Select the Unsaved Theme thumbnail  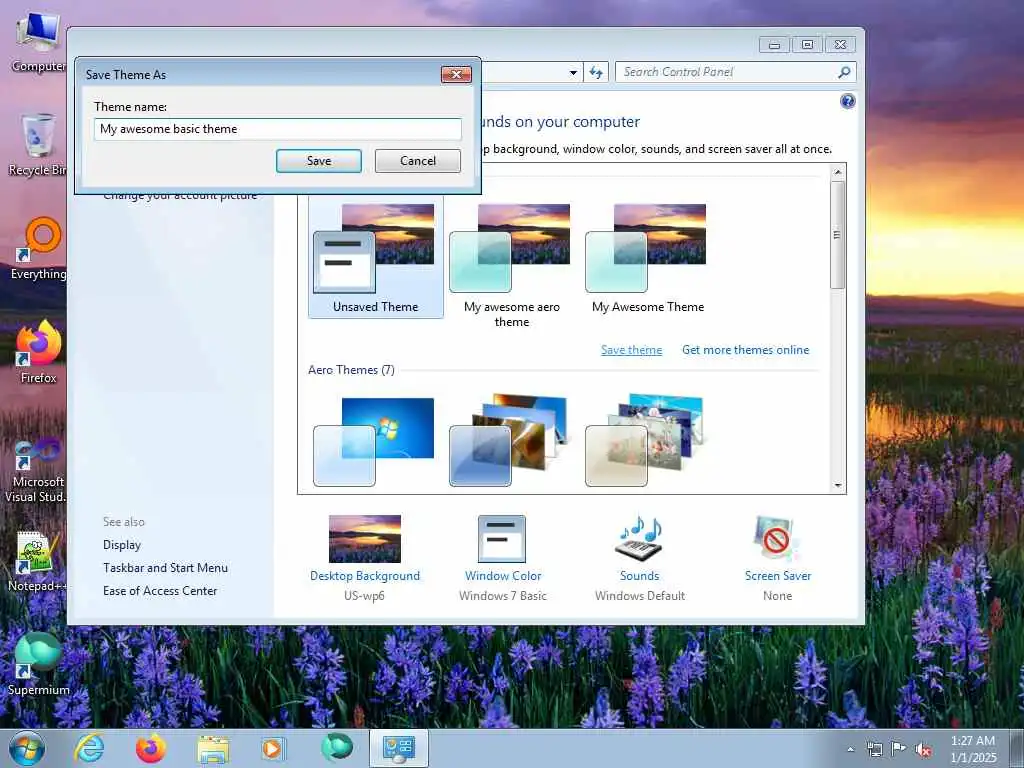pyautogui.click(x=376, y=257)
